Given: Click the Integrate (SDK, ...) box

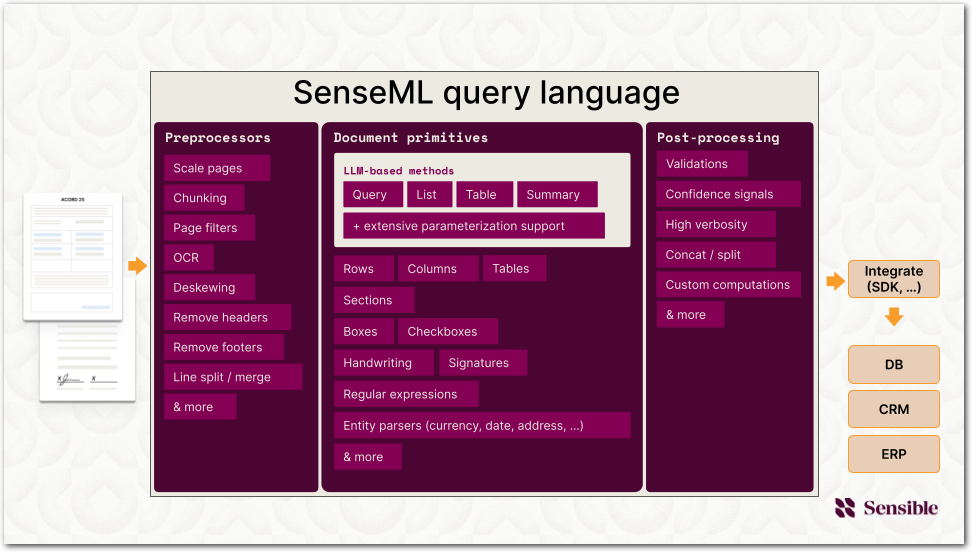Looking at the screenshot, I should [893, 279].
